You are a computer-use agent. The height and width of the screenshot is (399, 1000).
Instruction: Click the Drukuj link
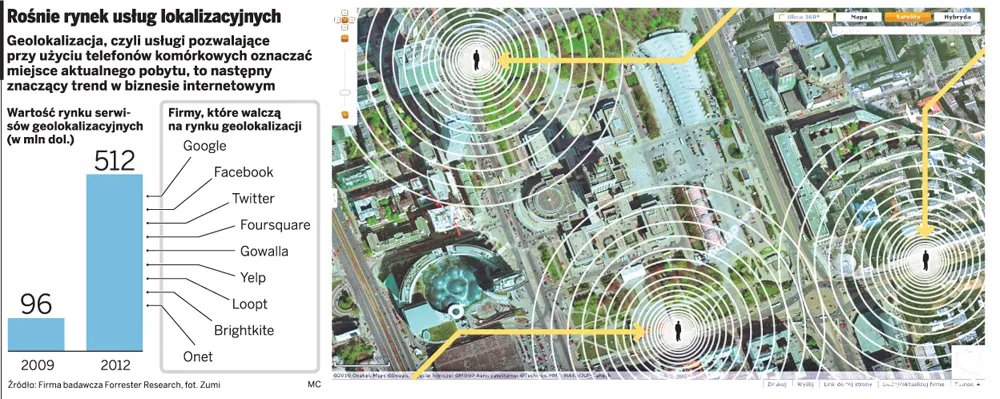pyautogui.click(x=777, y=384)
